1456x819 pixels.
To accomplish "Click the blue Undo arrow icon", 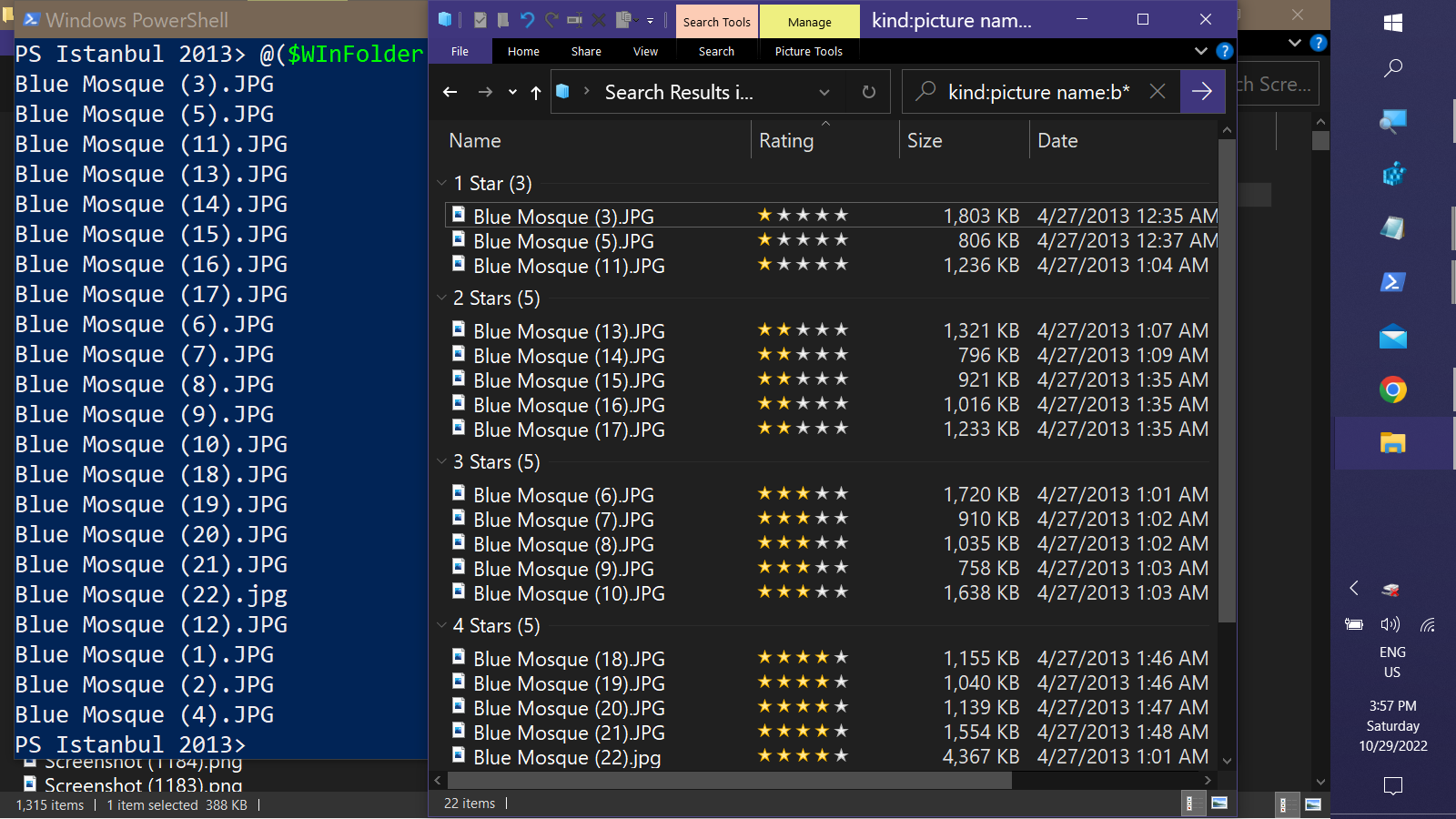I will coord(528,20).
